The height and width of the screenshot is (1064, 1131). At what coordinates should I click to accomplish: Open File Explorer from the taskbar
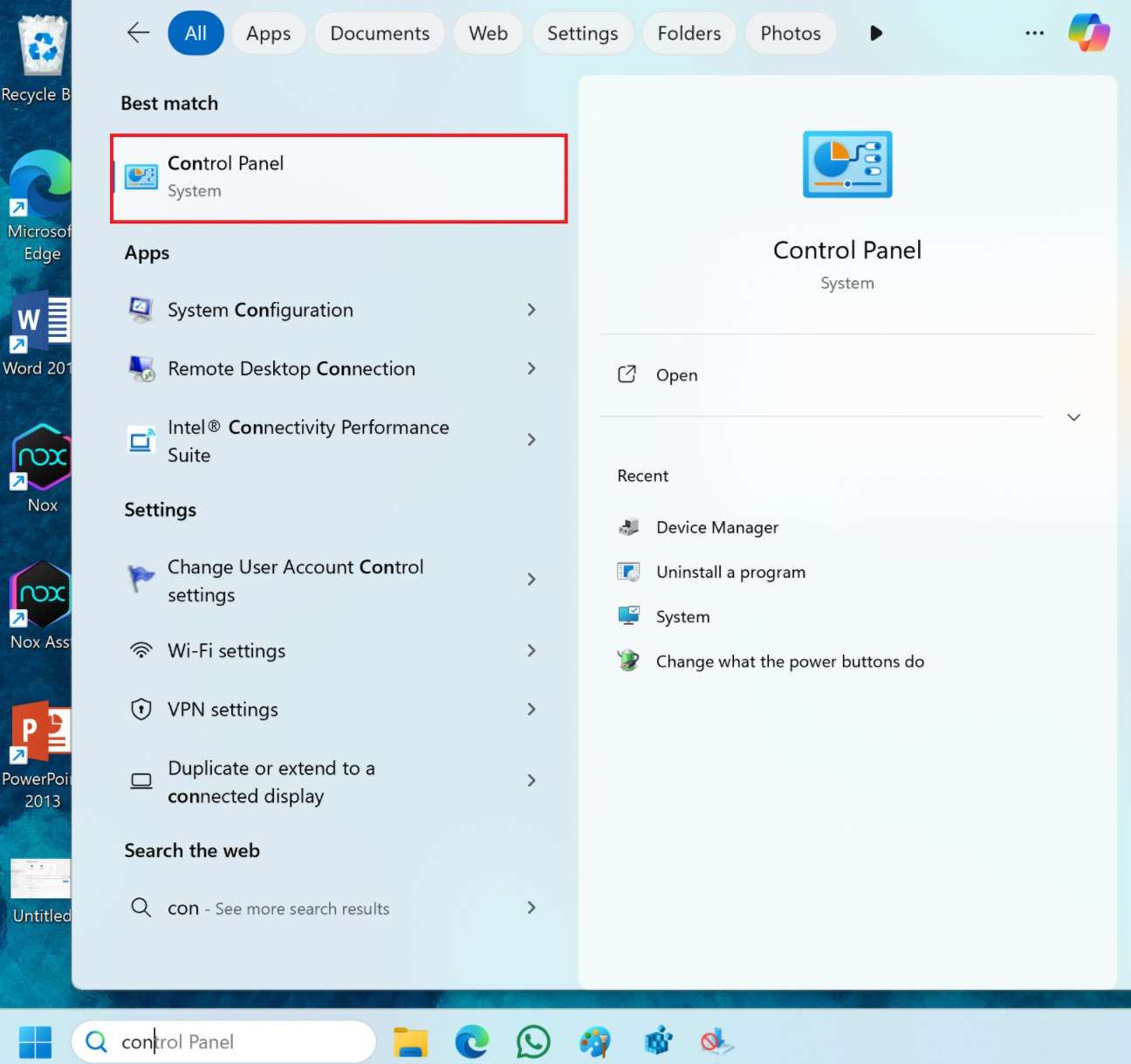[x=410, y=1041]
